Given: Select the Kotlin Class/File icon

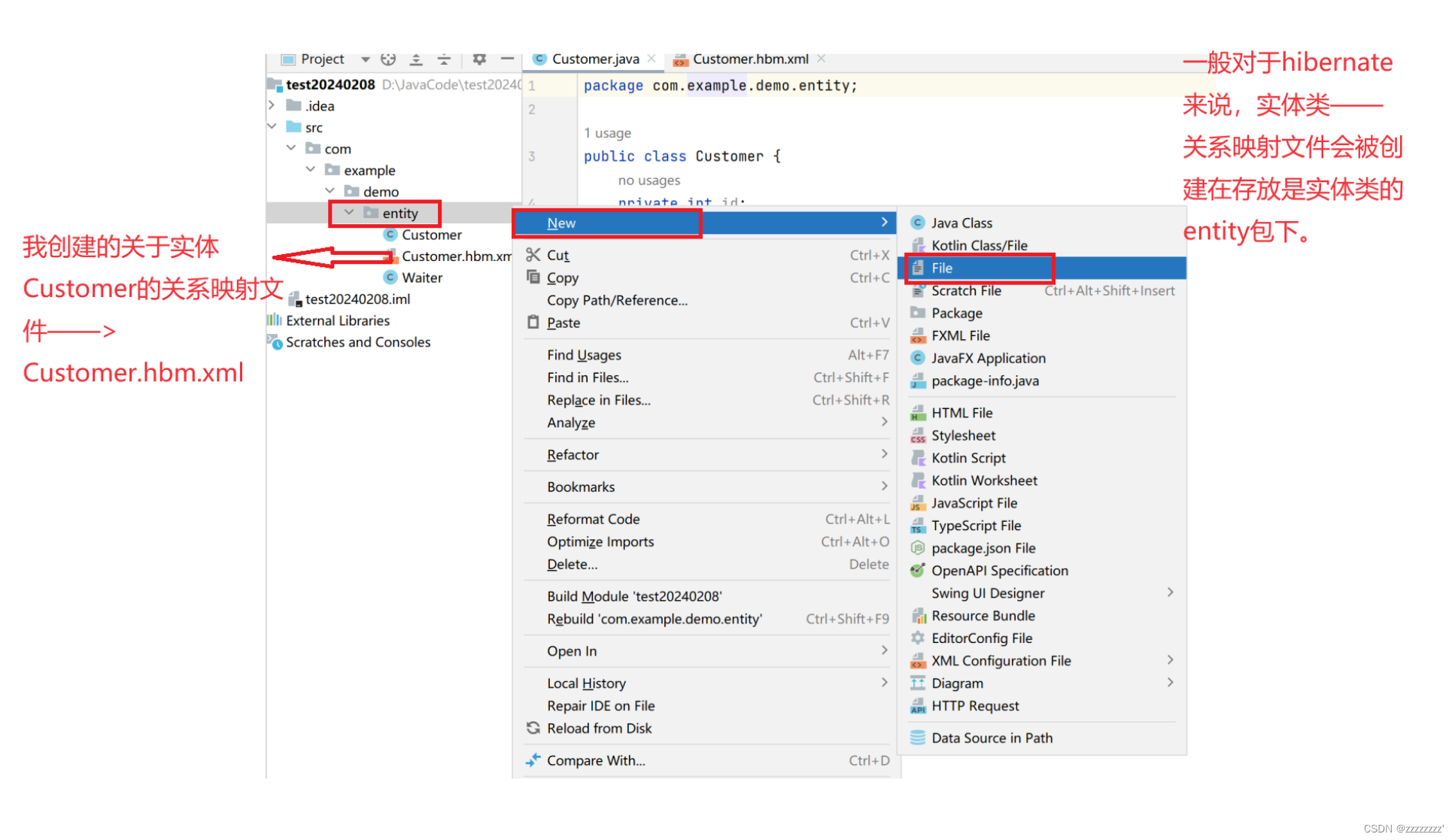Looking at the screenshot, I should (918, 245).
